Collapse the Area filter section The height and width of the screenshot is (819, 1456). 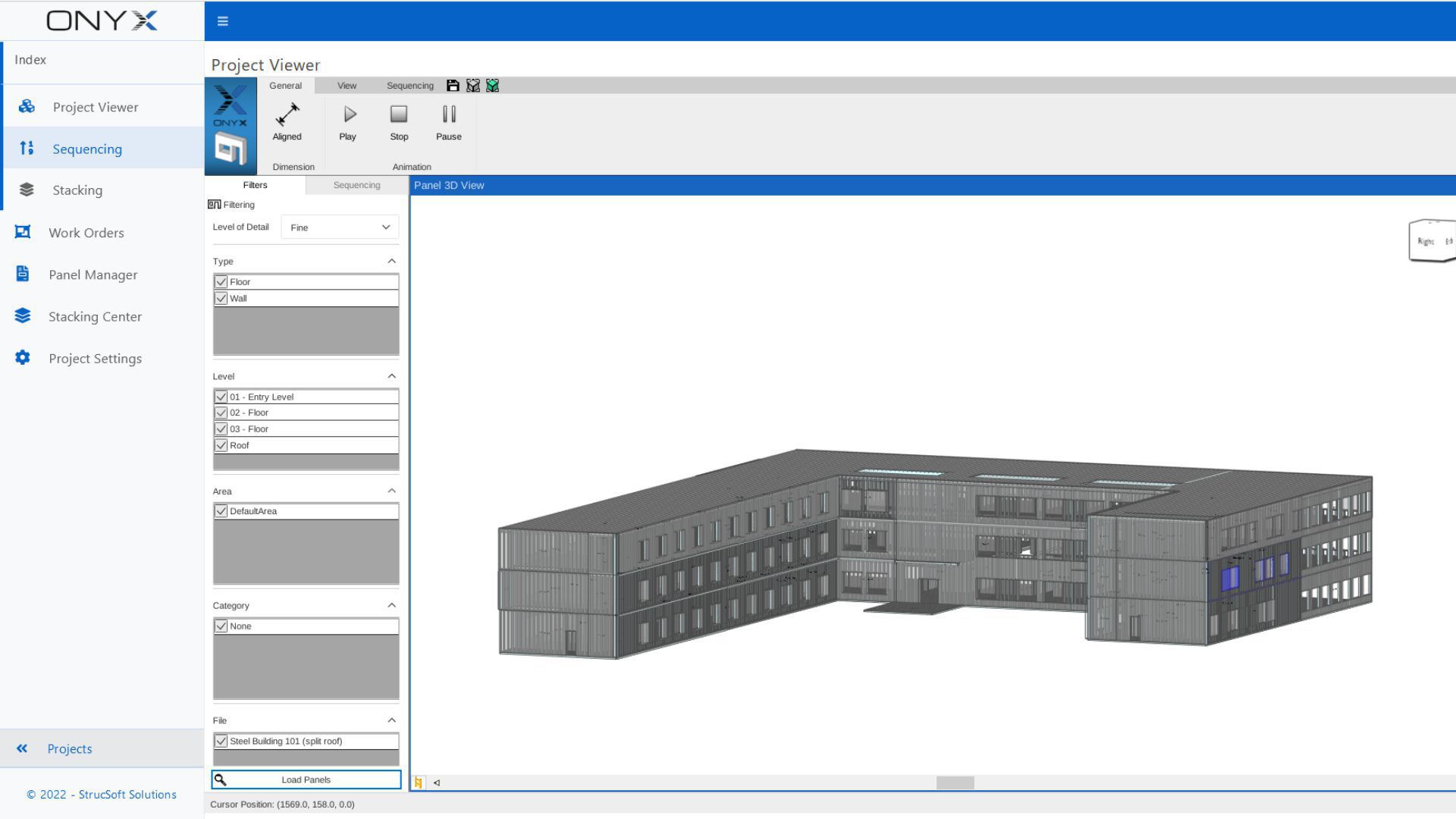click(x=391, y=491)
